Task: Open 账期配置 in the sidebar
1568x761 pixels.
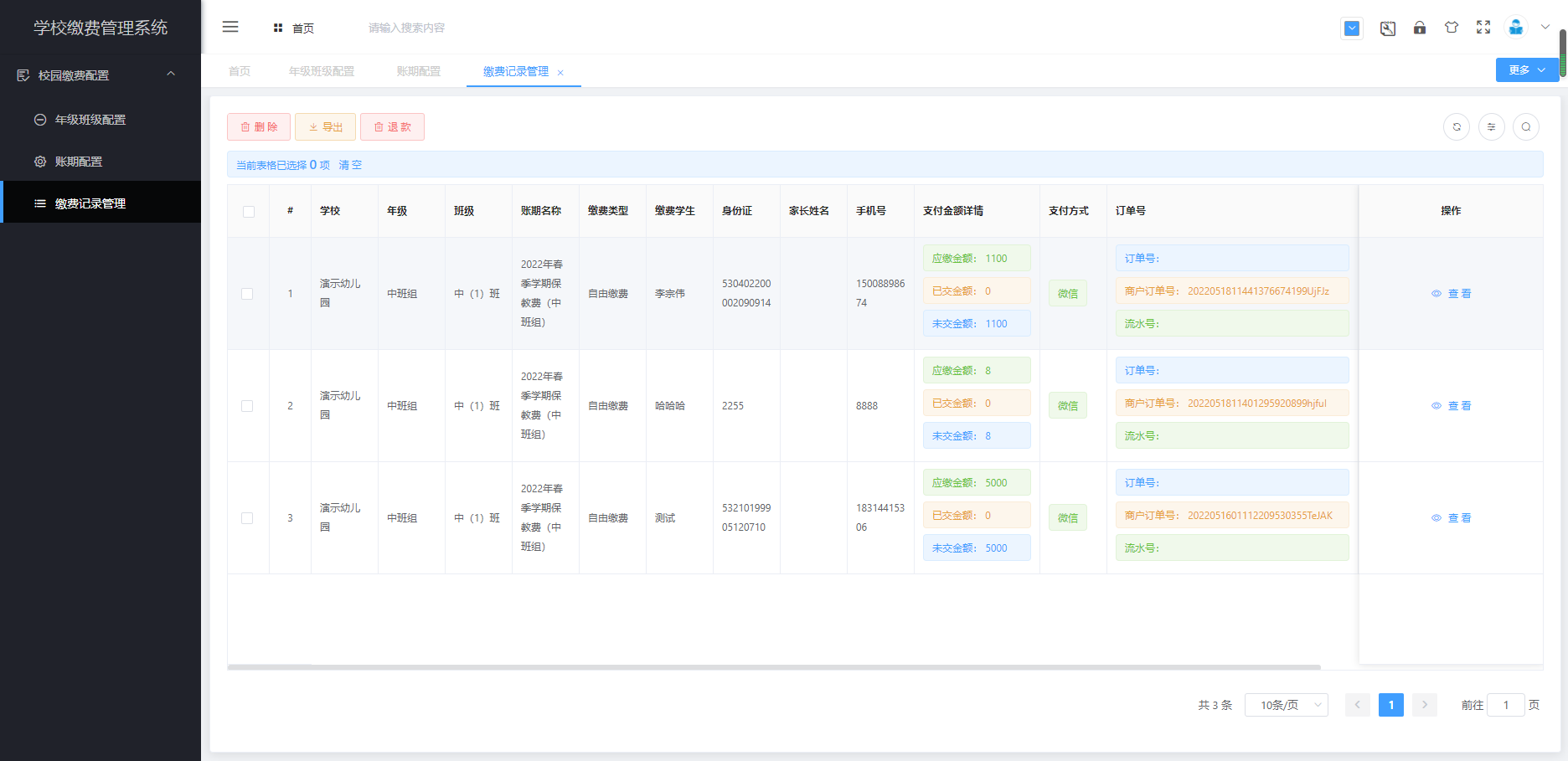Action: [79, 162]
